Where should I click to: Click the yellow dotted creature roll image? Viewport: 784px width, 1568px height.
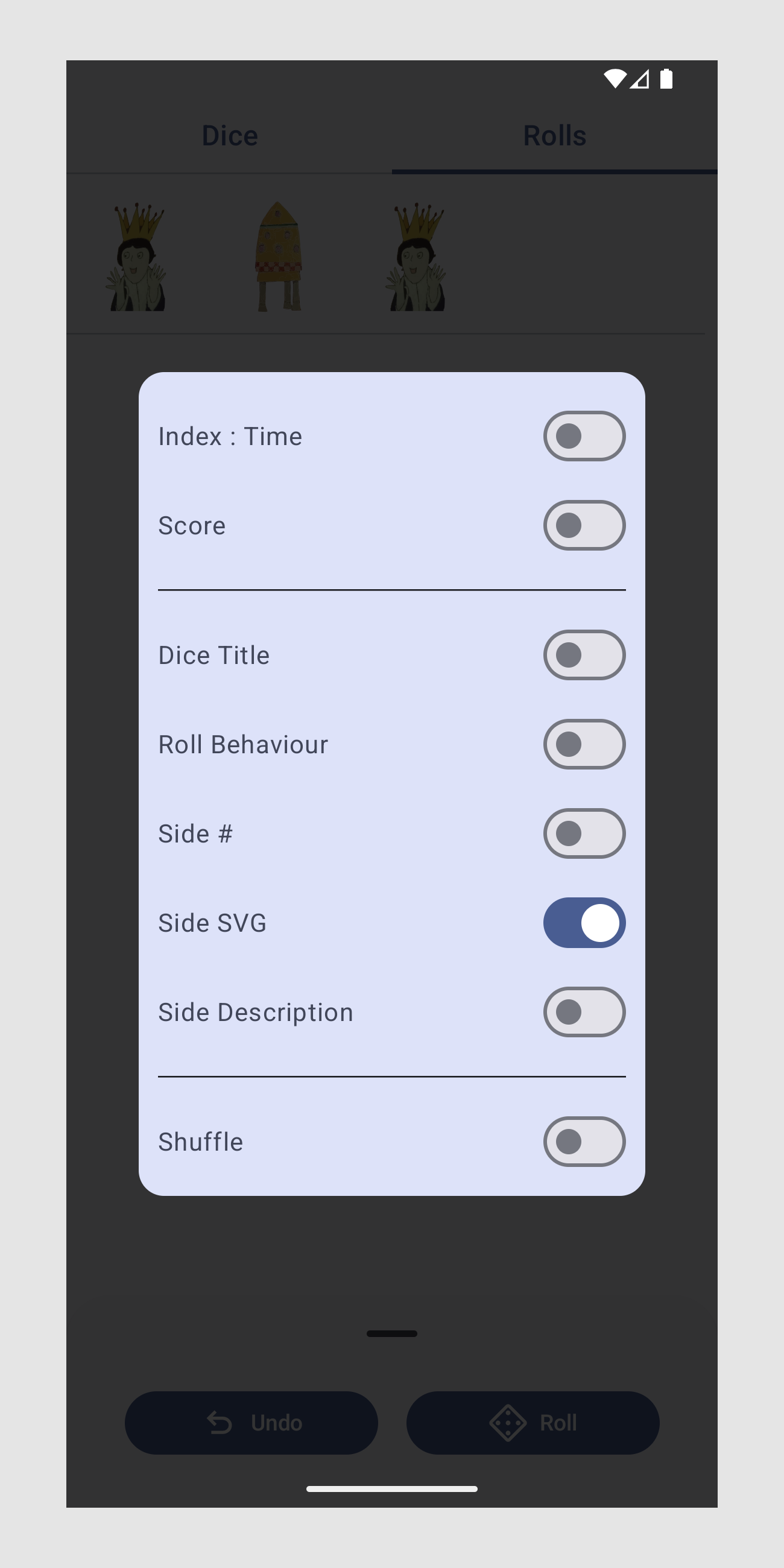278,257
